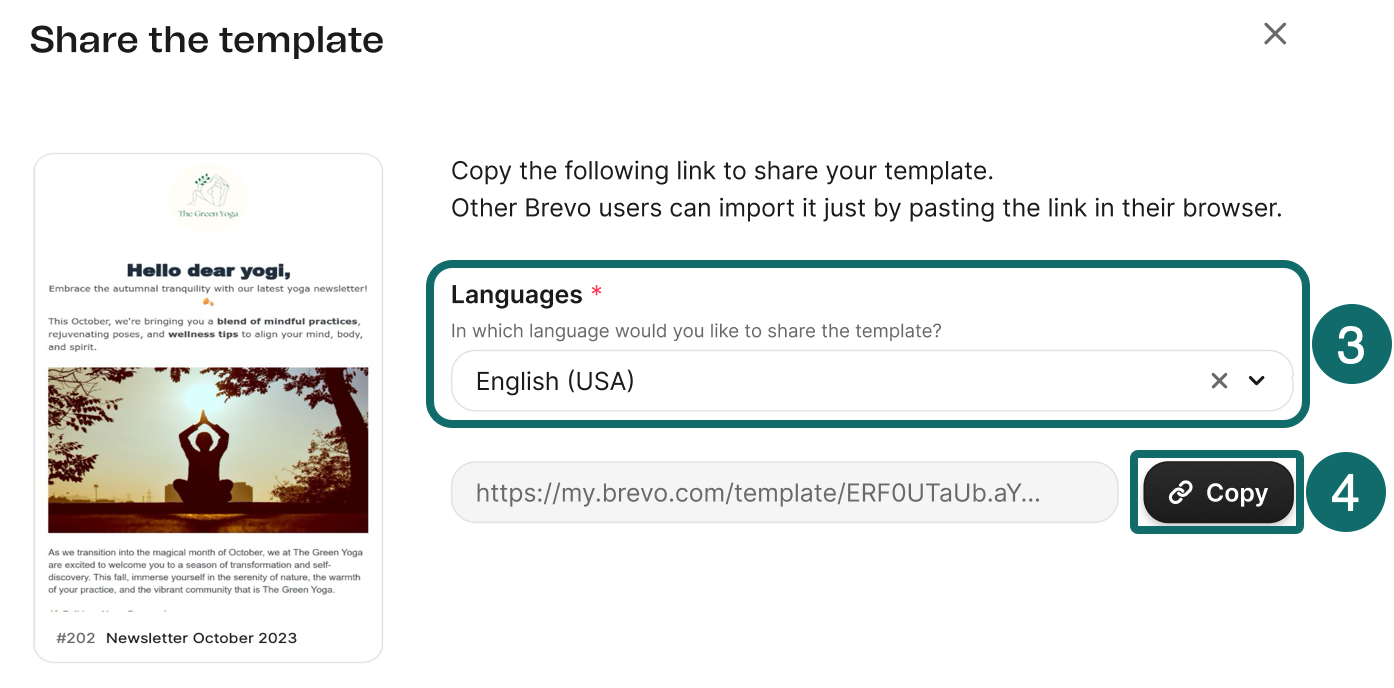Click the flame emoji in the template greeting
The width and height of the screenshot is (1394, 688).
click(x=209, y=302)
